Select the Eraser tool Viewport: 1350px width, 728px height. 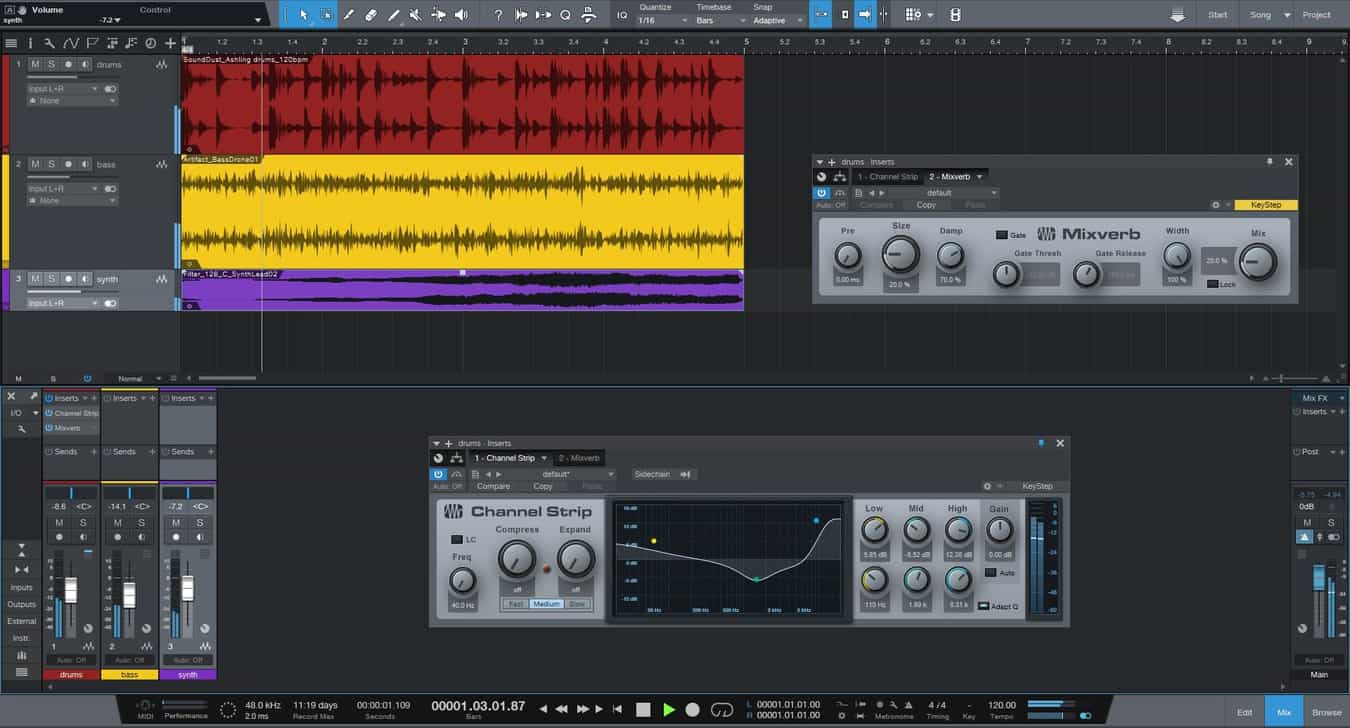[370, 14]
